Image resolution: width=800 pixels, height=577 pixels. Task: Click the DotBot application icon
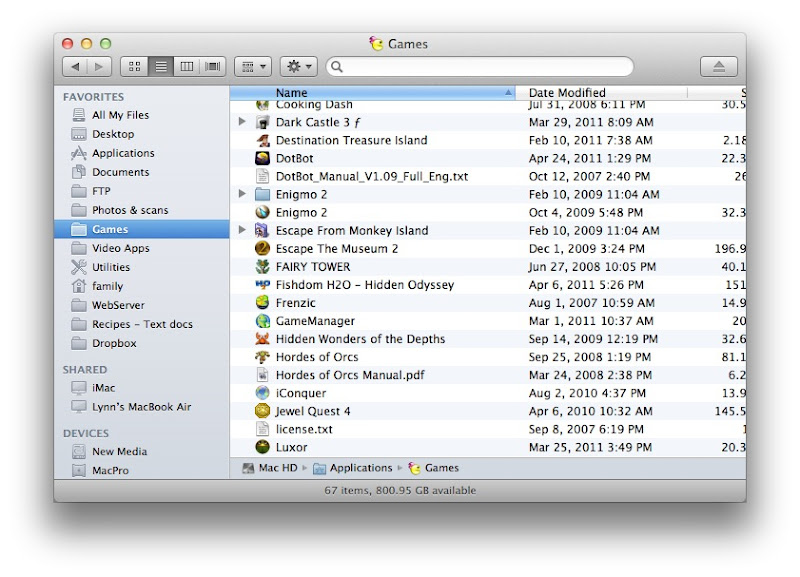[x=262, y=158]
